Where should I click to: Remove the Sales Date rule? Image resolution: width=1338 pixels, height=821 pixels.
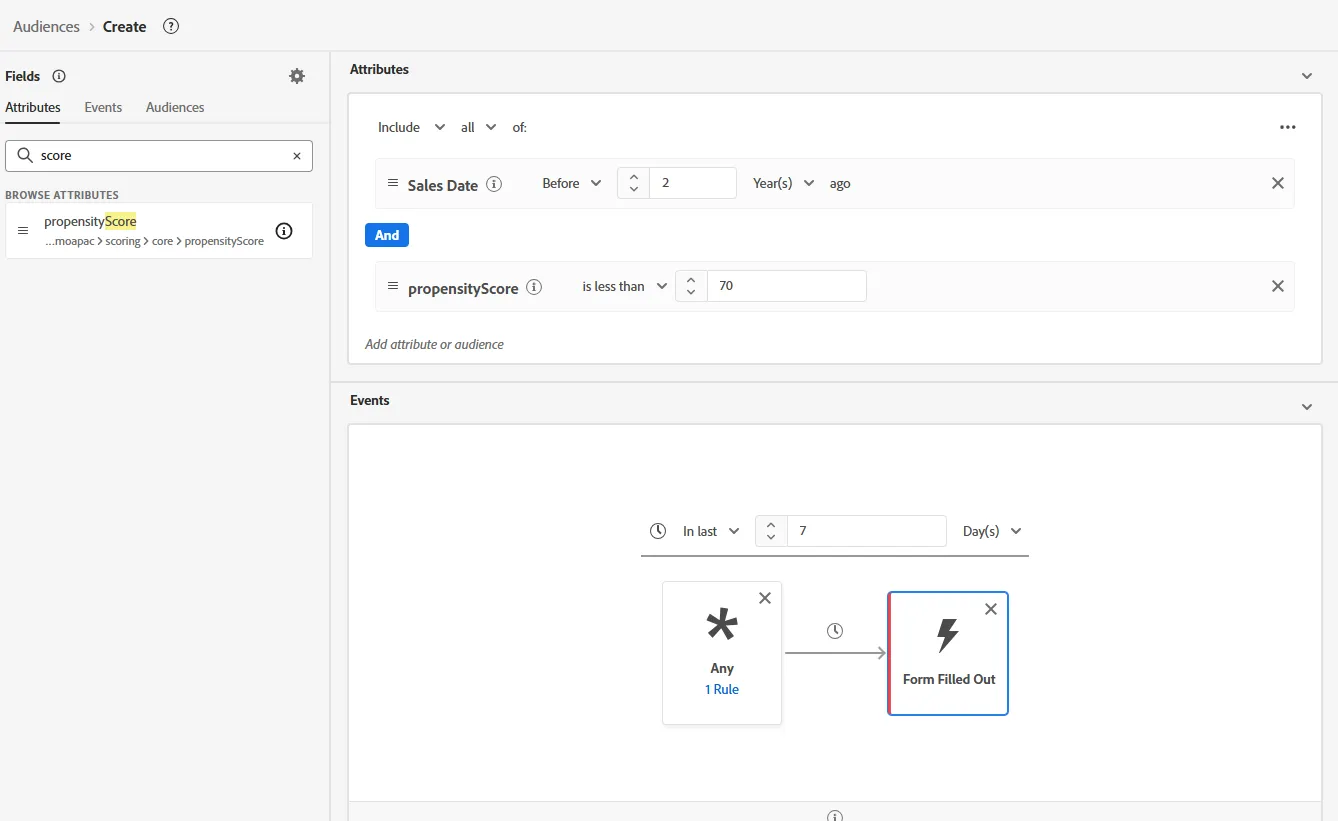click(x=1277, y=183)
